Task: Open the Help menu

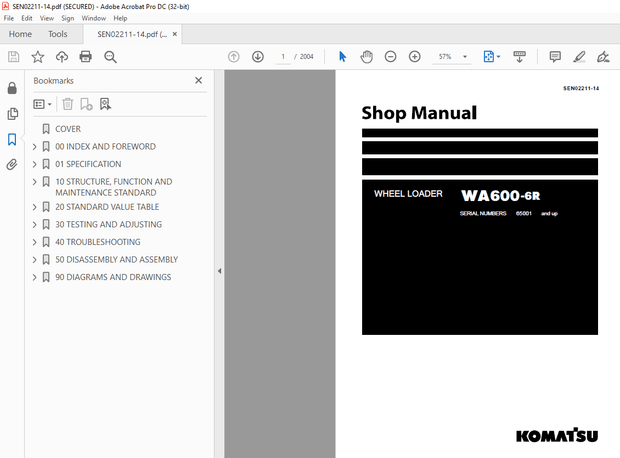Action: 120,18
